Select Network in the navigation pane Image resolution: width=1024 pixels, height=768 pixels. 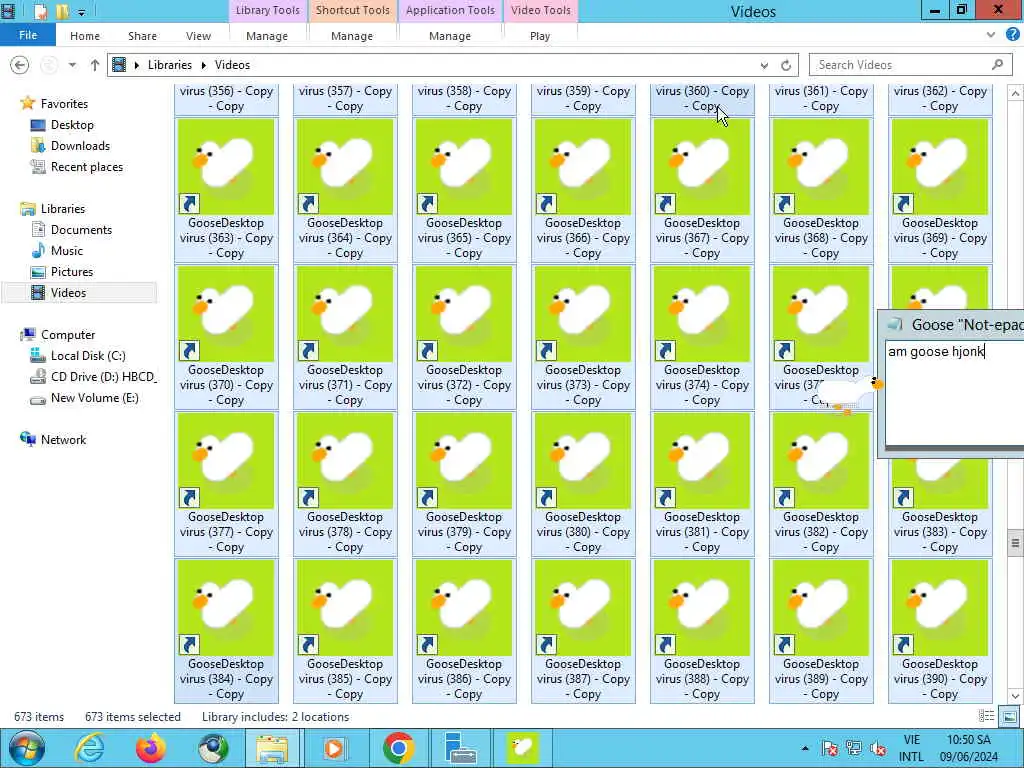point(63,440)
